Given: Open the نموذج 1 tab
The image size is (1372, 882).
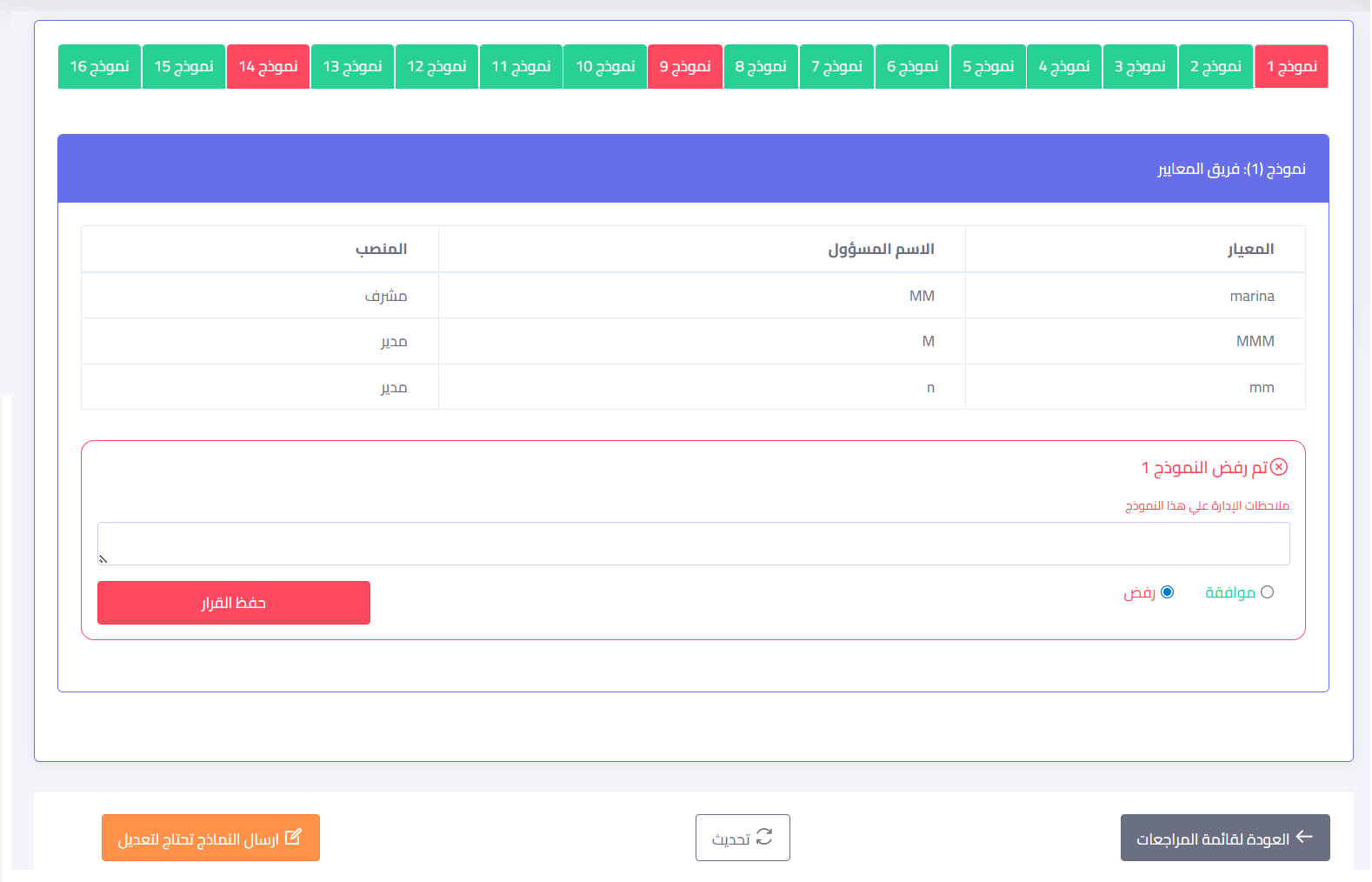Looking at the screenshot, I should click(1291, 66).
